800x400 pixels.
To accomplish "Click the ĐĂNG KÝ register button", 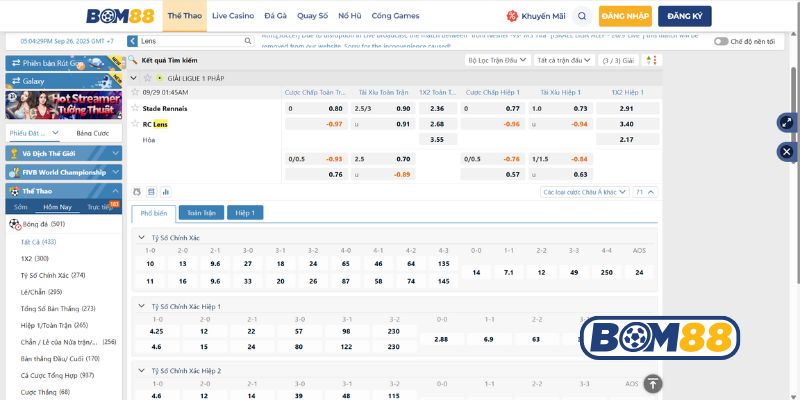I will (684, 16).
